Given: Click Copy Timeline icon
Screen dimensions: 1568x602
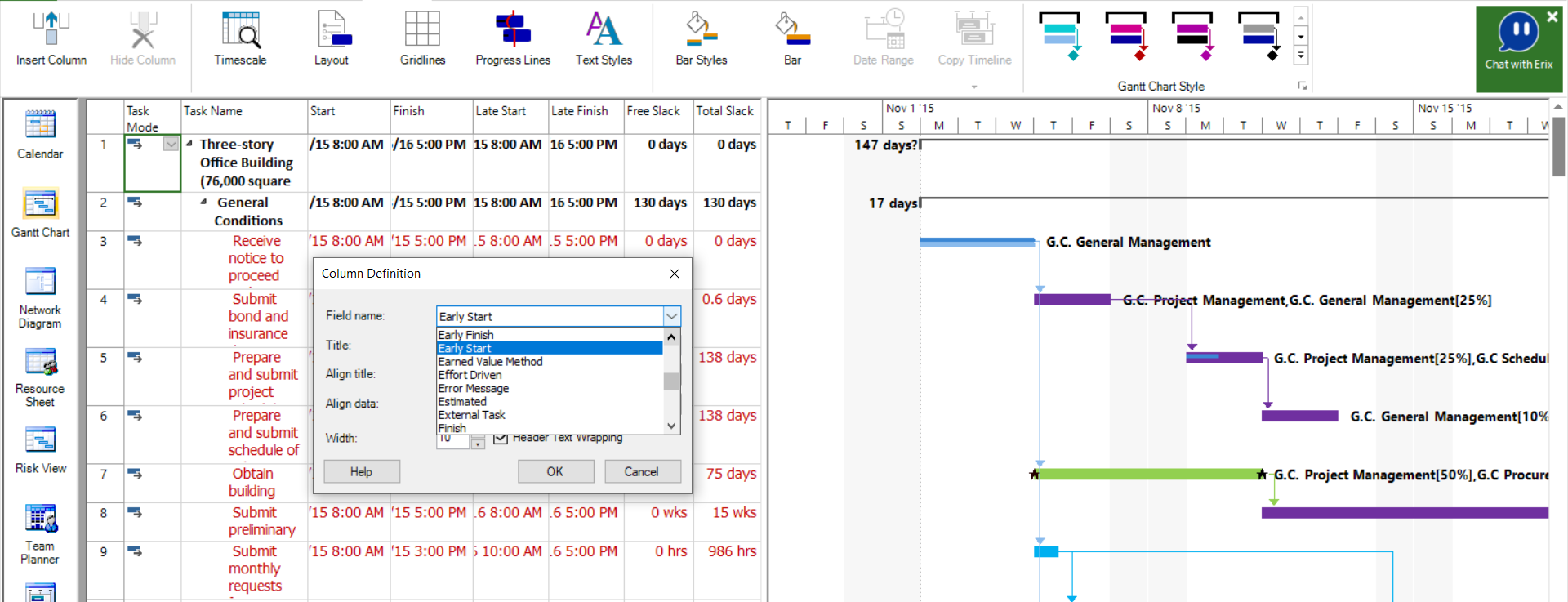Looking at the screenshot, I should click(x=974, y=29).
